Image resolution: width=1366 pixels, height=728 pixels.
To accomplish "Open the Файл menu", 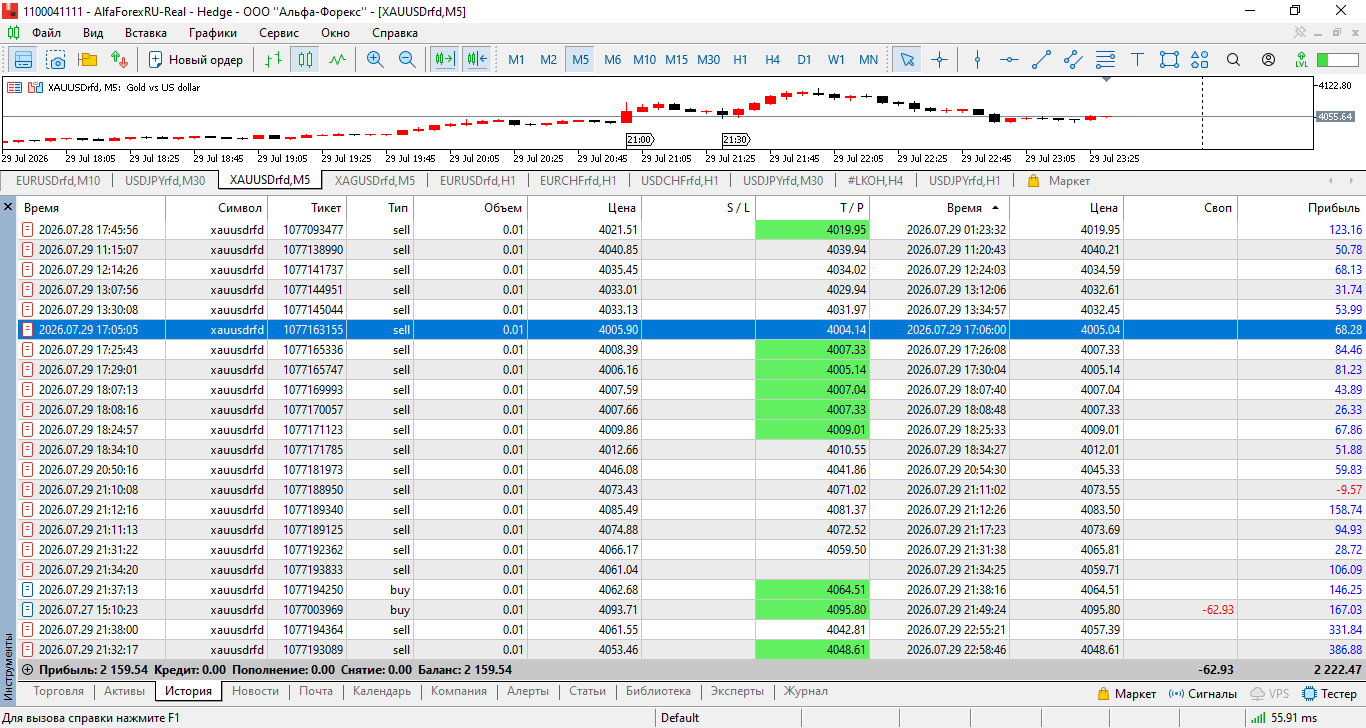I will point(46,32).
